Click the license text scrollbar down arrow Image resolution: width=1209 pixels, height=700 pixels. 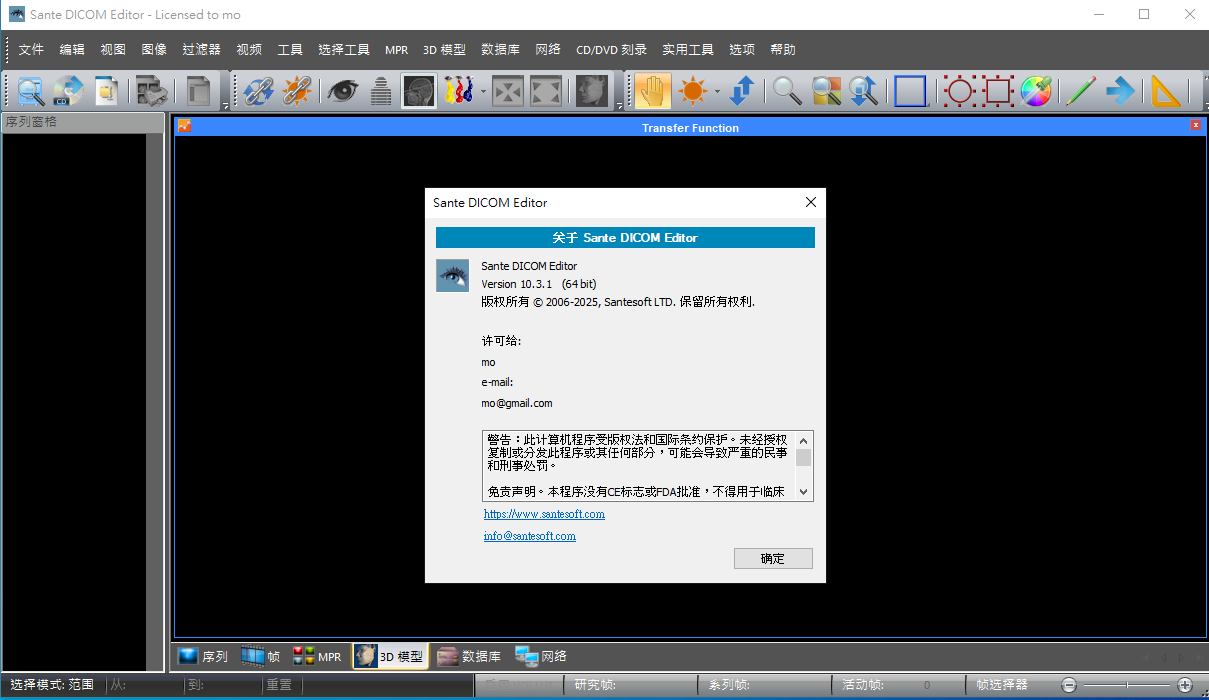pos(804,492)
